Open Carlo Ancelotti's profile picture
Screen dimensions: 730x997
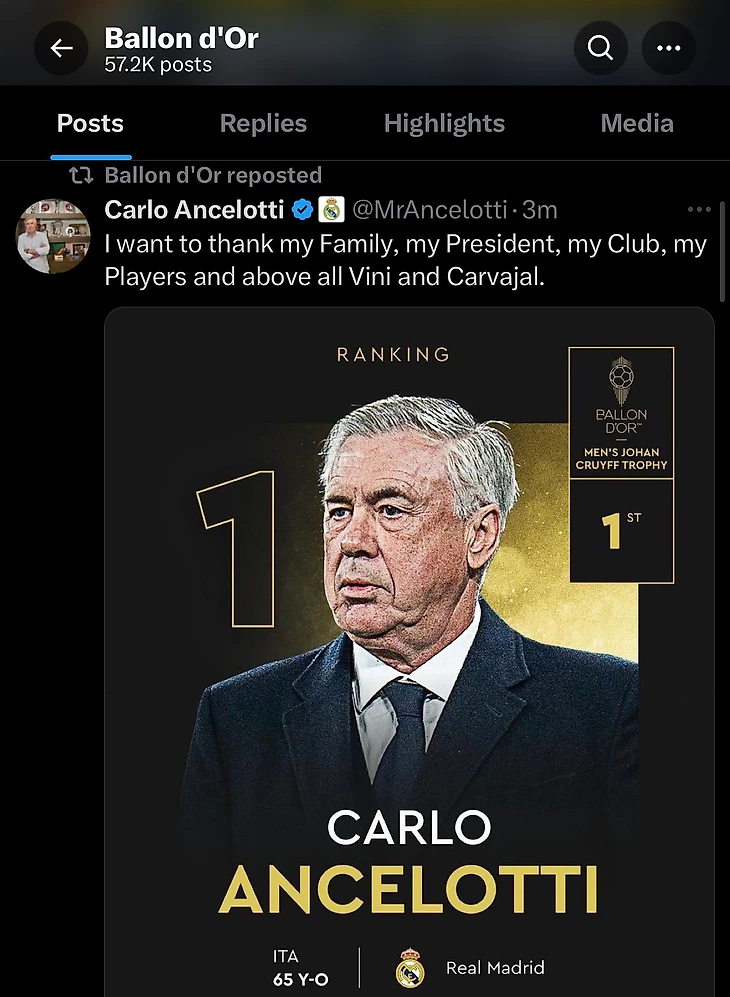(x=53, y=235)
